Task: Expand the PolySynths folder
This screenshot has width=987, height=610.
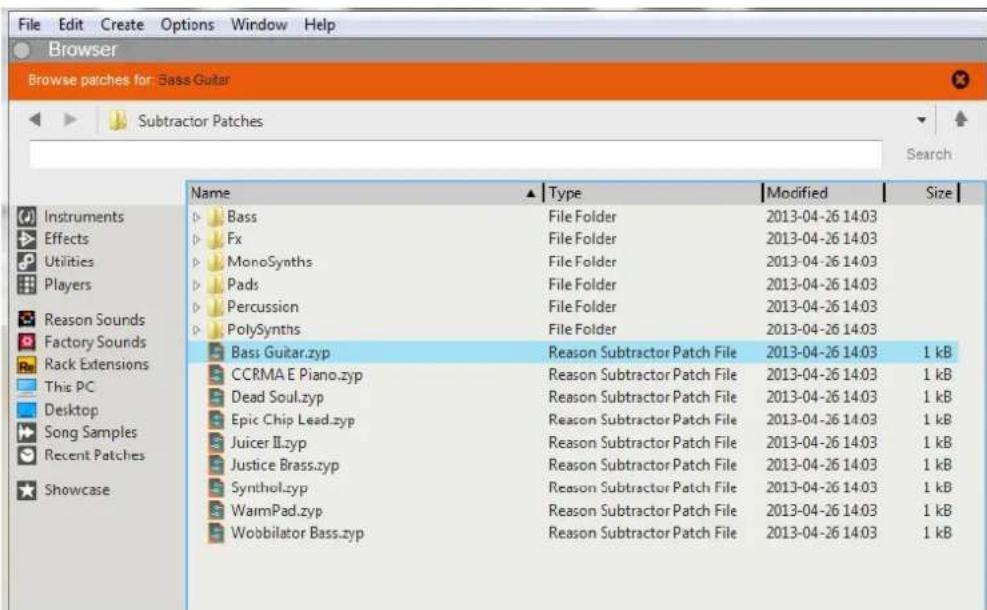Action: point(196,330)
